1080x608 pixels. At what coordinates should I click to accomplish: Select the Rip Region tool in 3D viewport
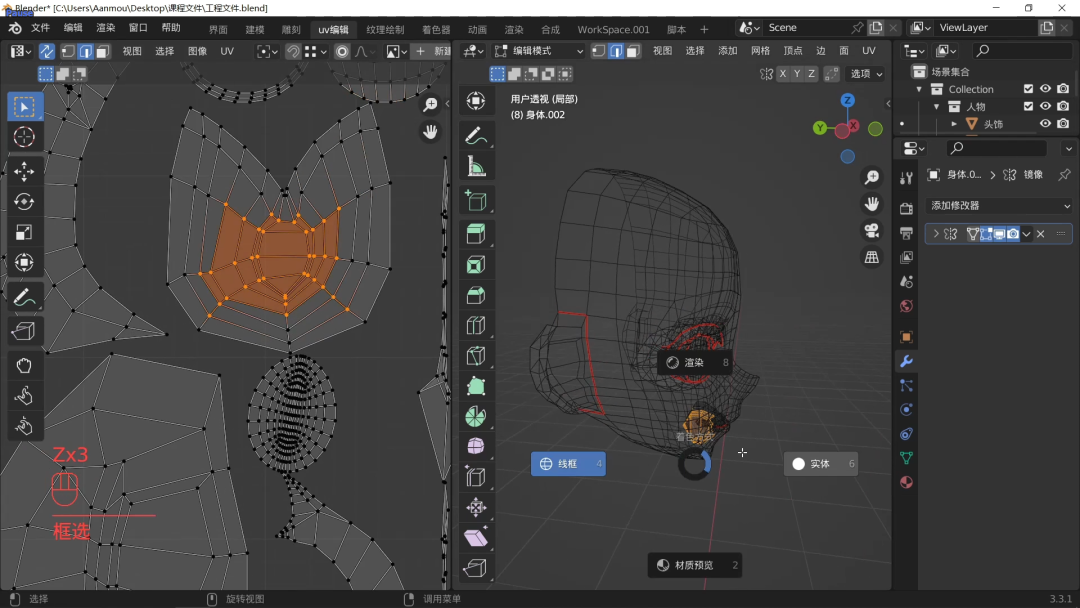(x=476, y=568)
